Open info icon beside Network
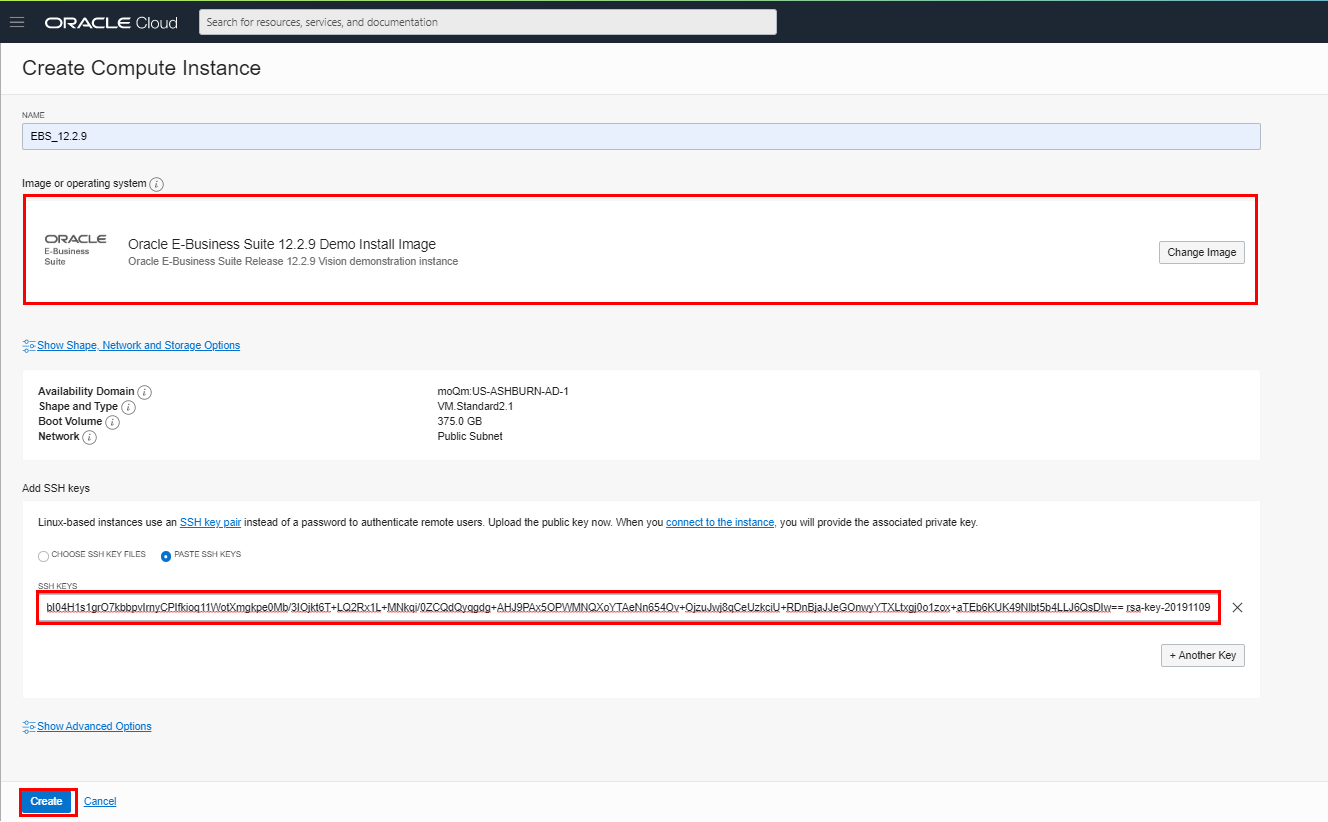This screenshot has height=822, width=1328. pos(90,437)
